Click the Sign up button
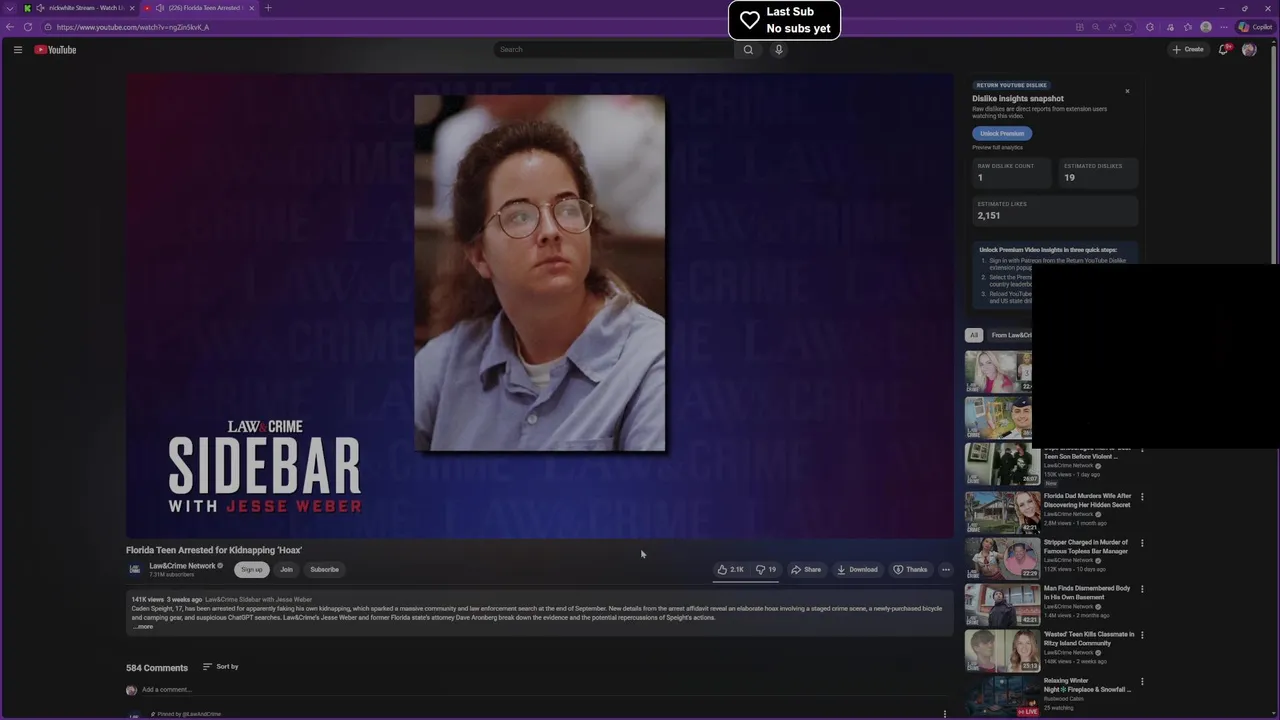The image size is (1280, 720). click(x=252, y=569)
